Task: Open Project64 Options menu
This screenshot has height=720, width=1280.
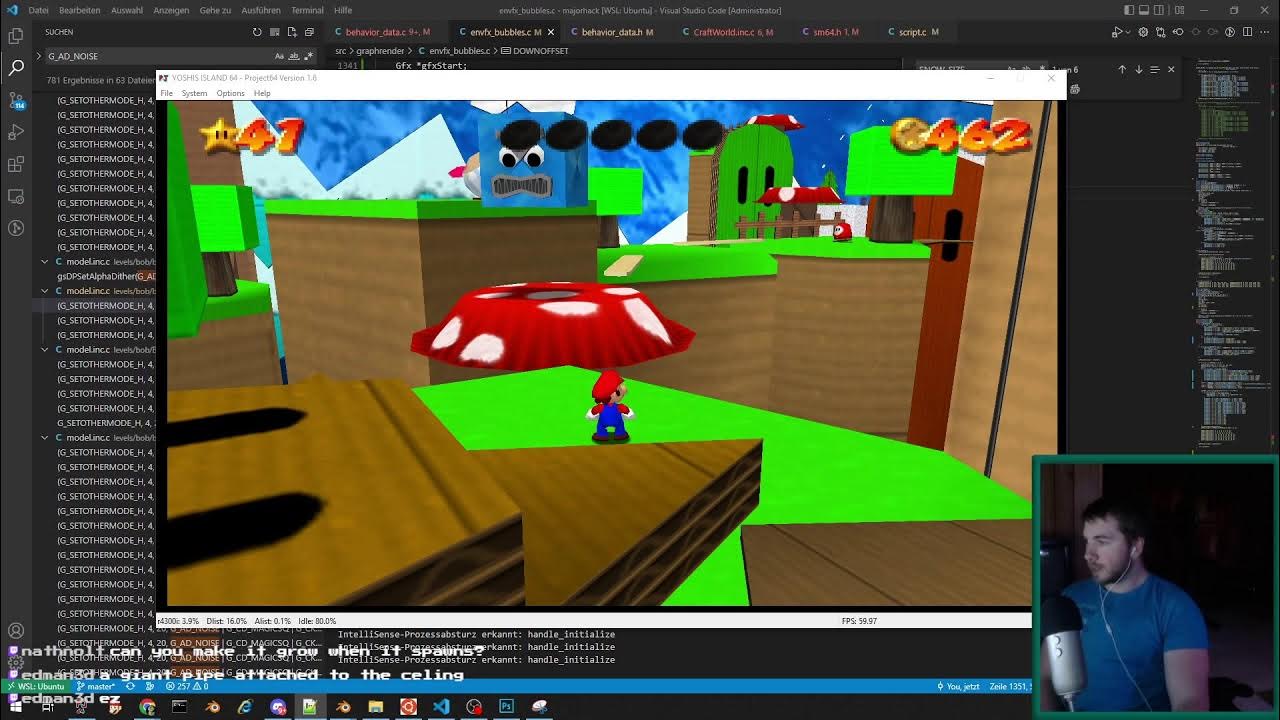Action: (x=230, y=93)
